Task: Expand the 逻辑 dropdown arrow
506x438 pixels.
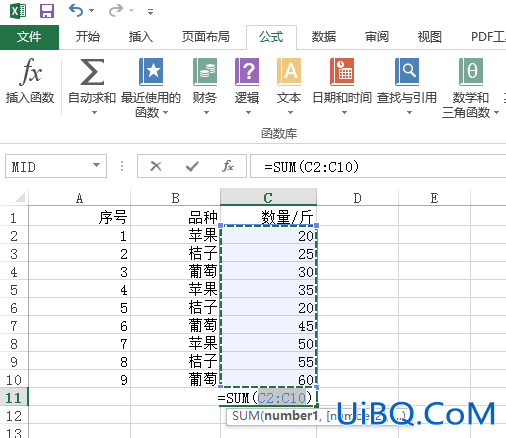Action: (248, 113)
